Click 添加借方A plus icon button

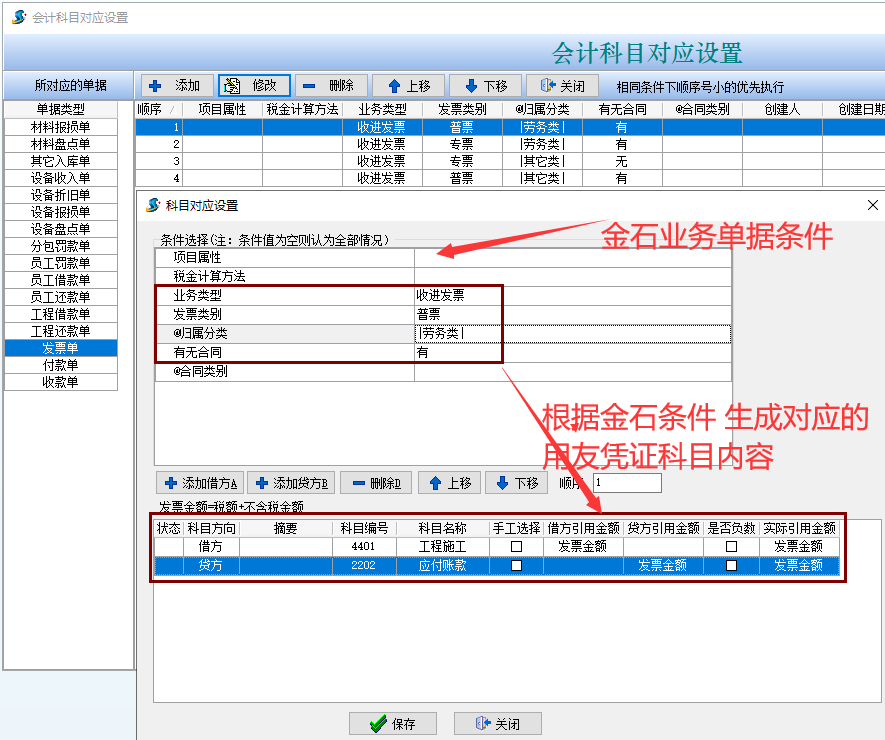point(171,483)
